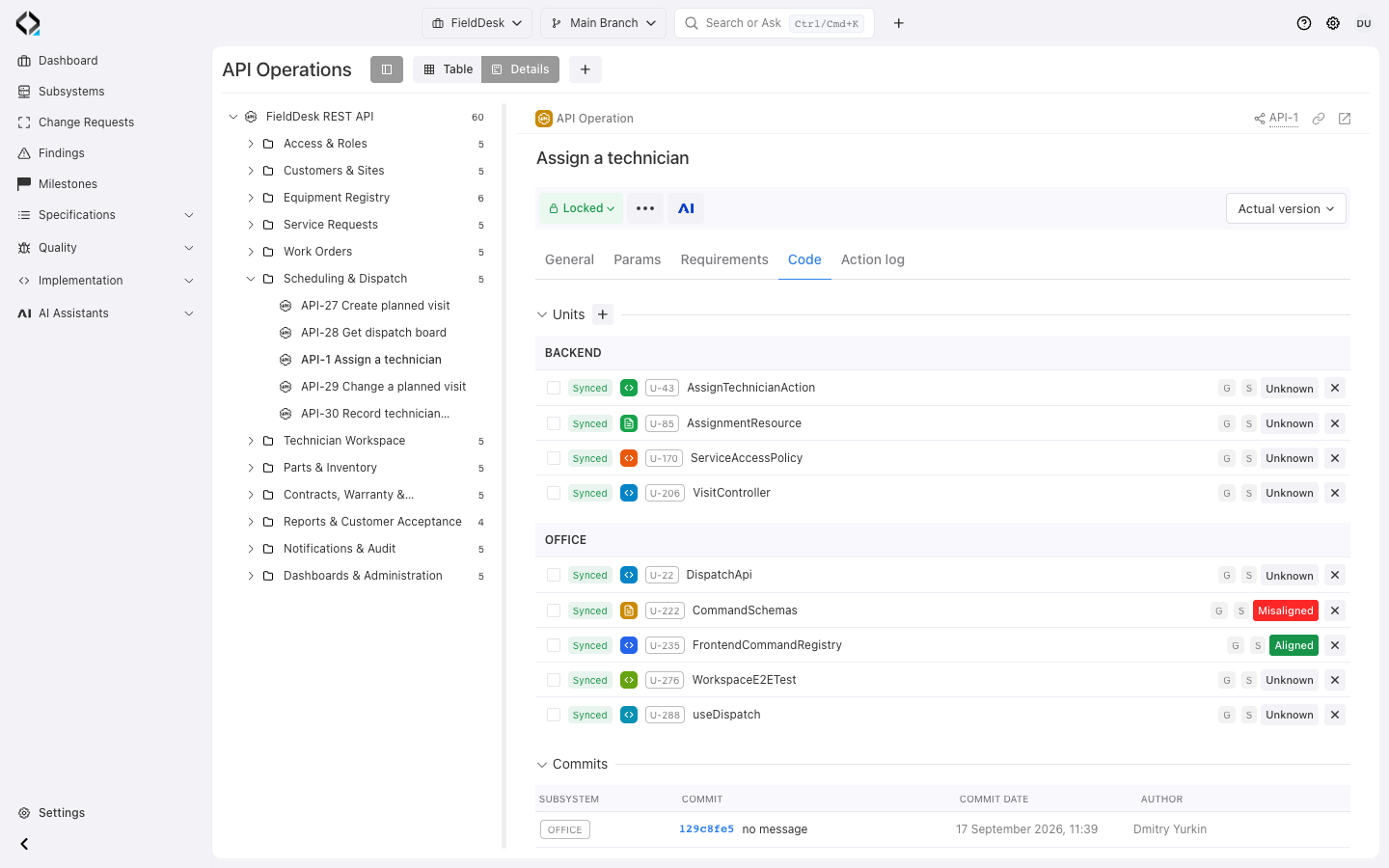The image size is (1389, 868).
Task: Open the AI assistant button
Action: click(686, 208)
